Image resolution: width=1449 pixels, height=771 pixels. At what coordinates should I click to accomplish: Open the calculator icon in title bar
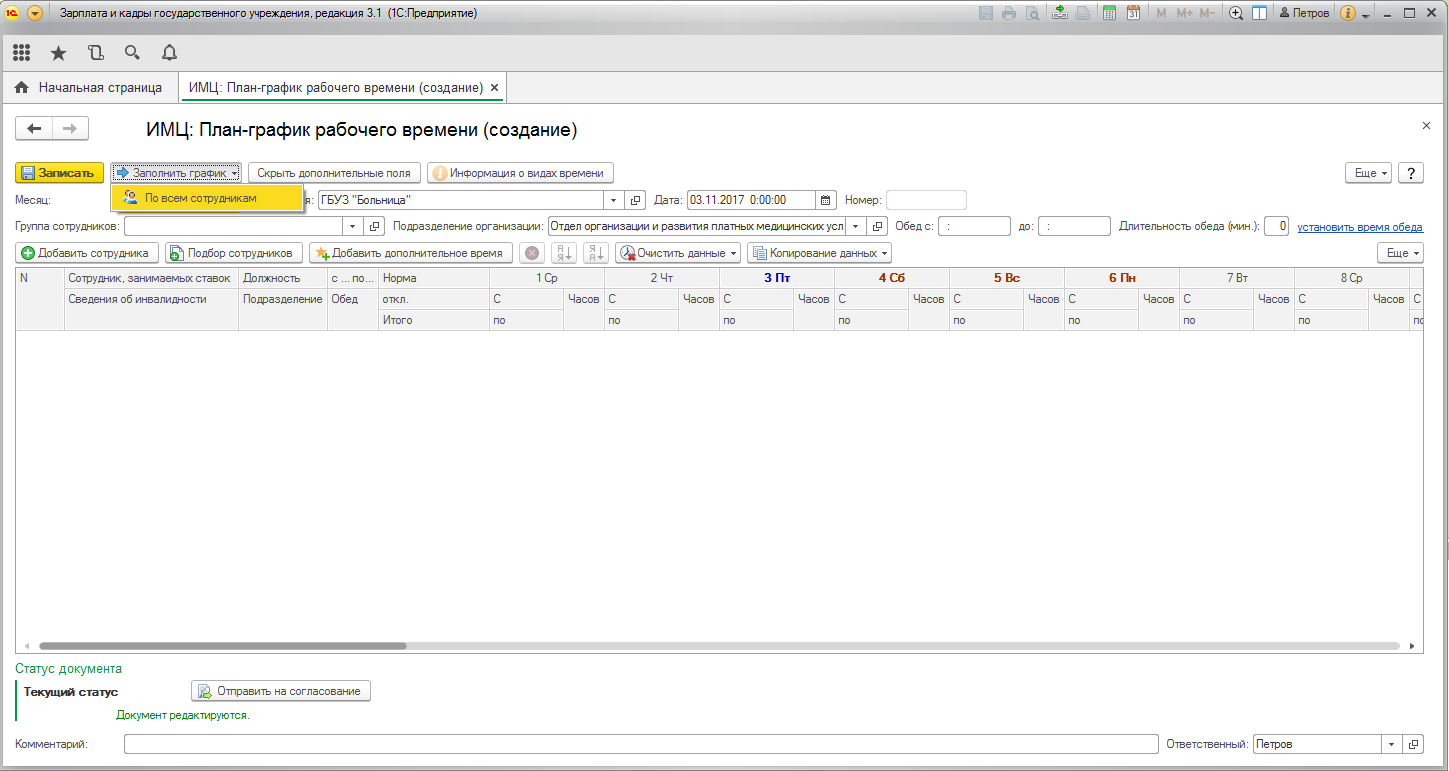coord(1109,13)
